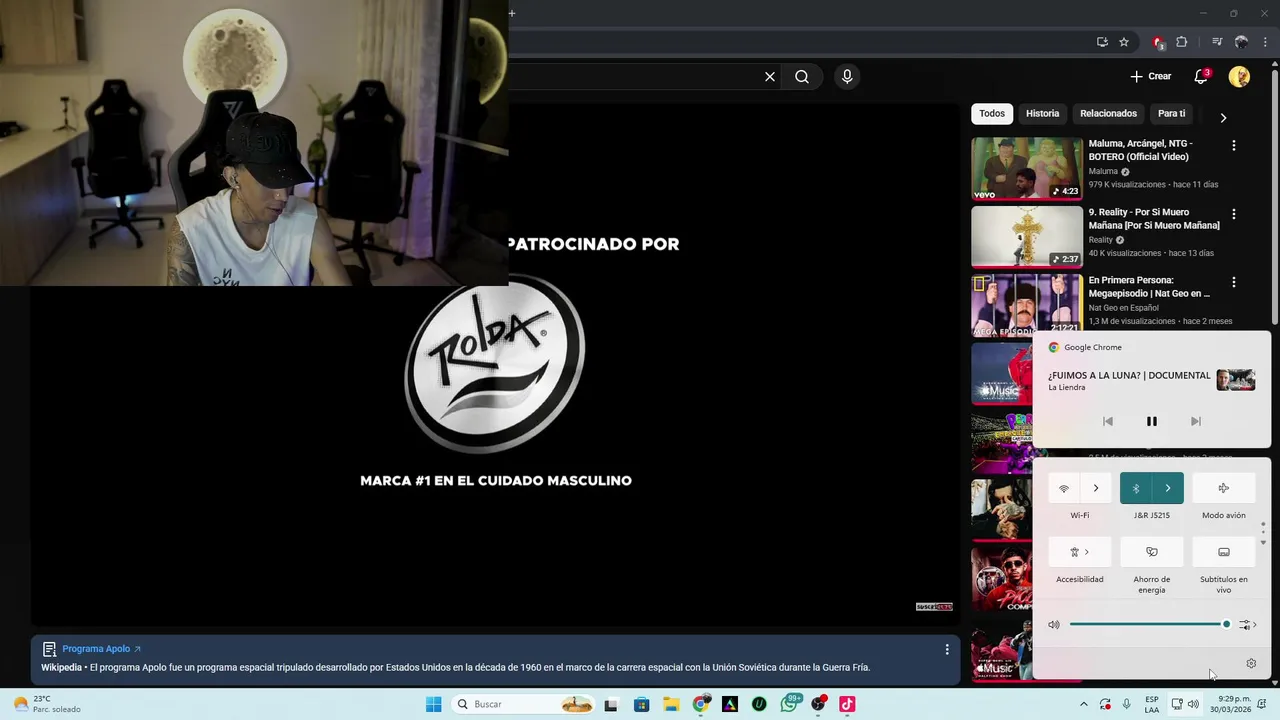1280x720 pixels.
Task: Open options menu for Nat Geo Megaepisodio
Action: [1233, 282]
